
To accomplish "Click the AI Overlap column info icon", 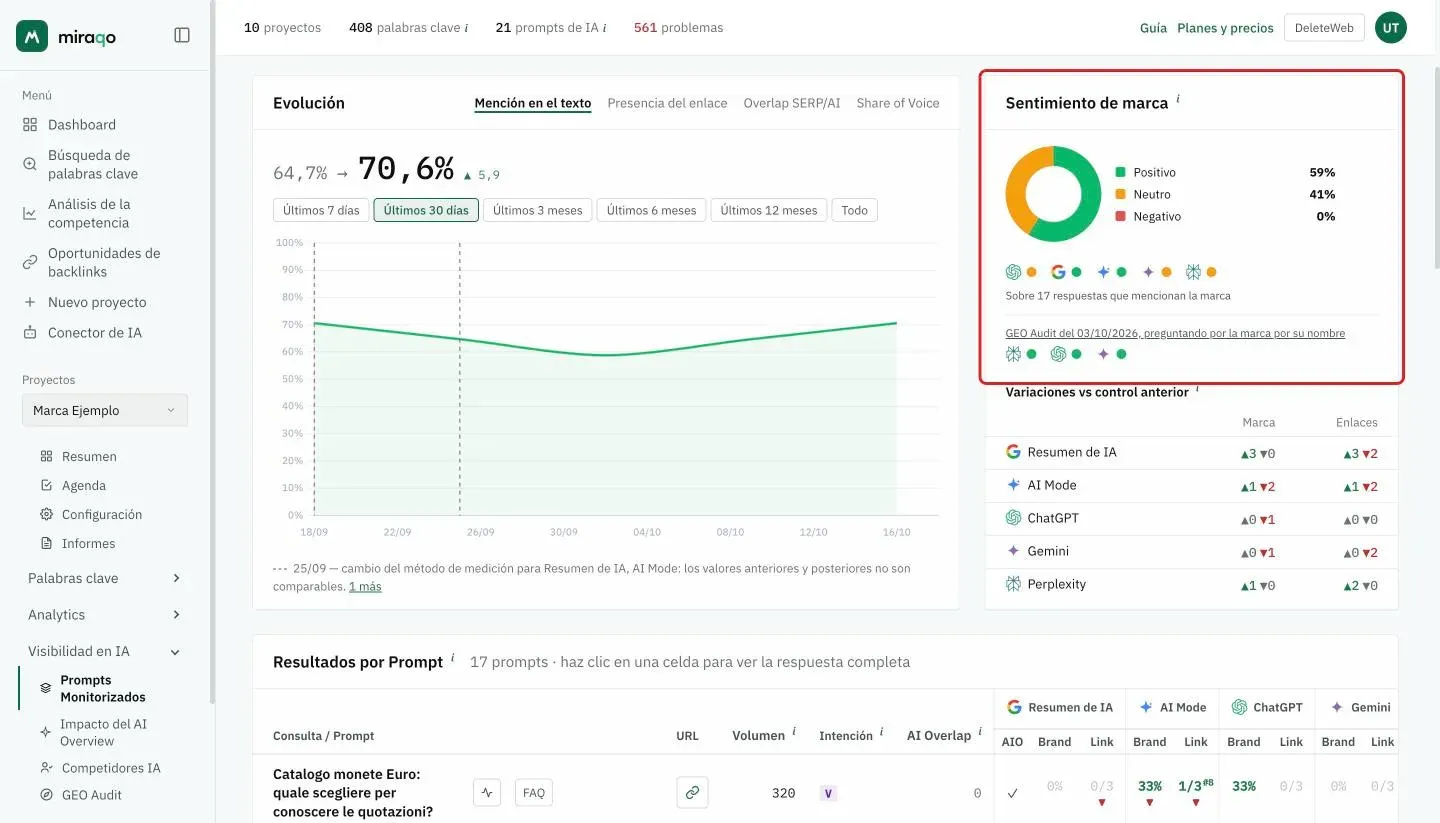I will [x=980, y=732].
